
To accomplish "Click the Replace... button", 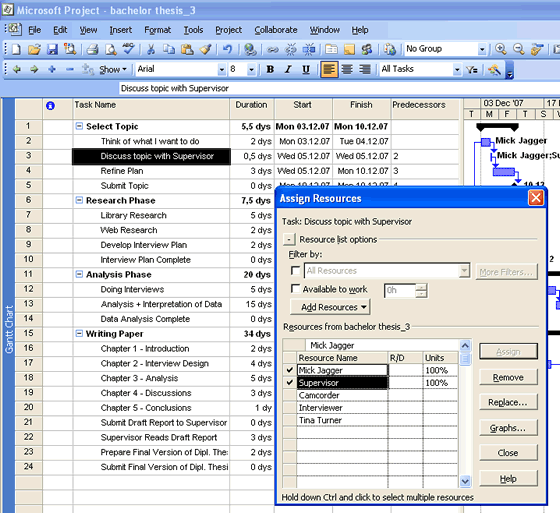I will click(508, 402).
